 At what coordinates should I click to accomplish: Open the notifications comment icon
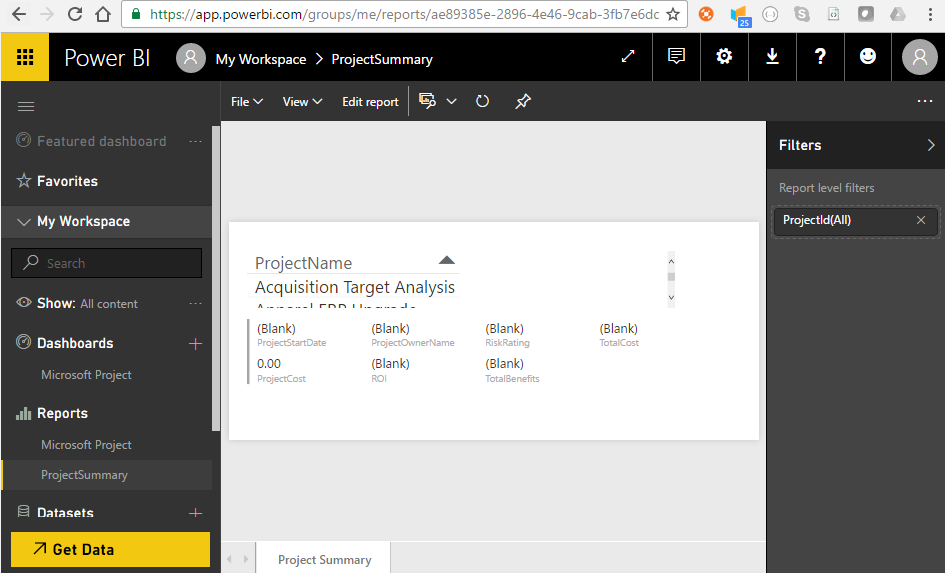(x=676, y=57)
